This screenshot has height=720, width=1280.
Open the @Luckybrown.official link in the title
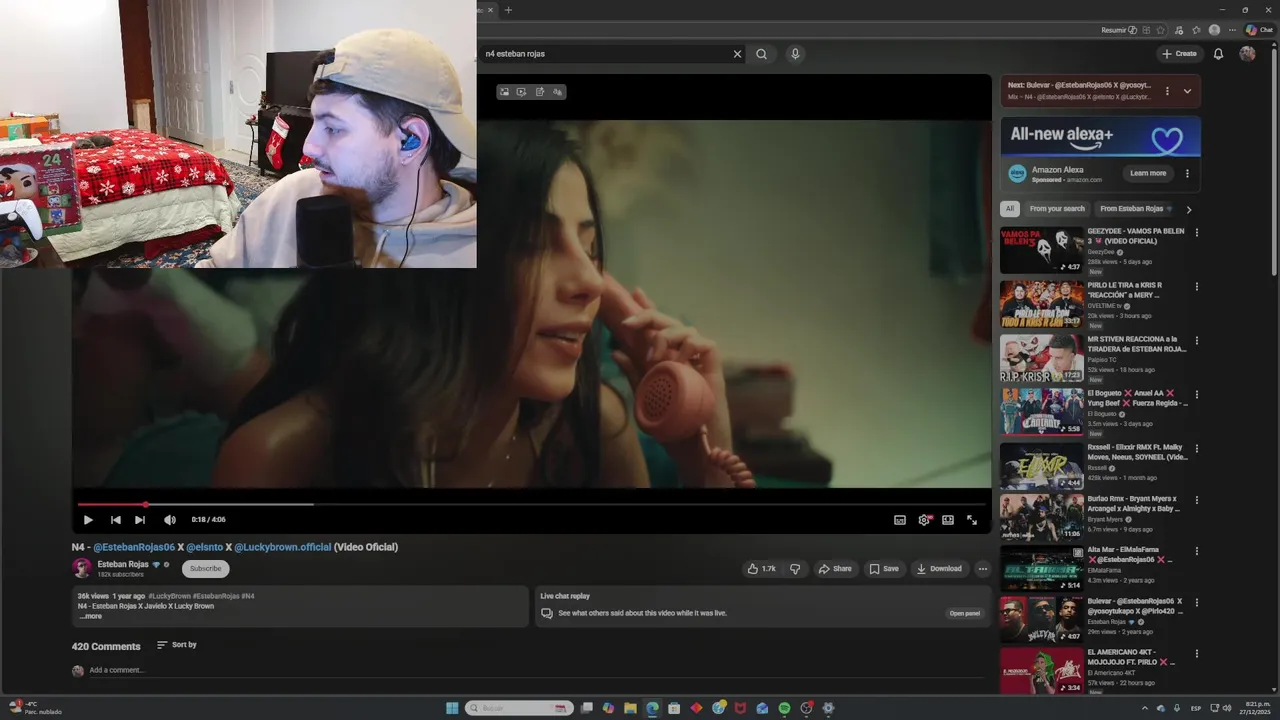click(x=283, y=547)
